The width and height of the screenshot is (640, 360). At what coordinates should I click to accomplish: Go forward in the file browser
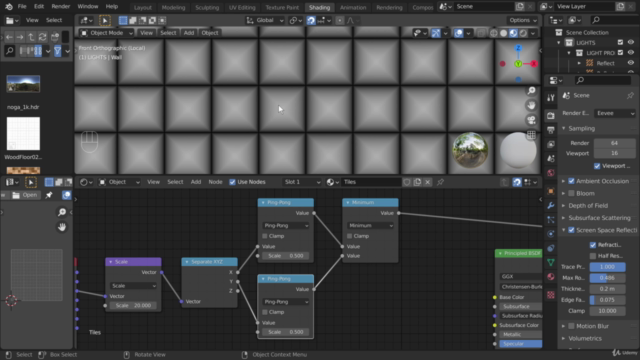click(x=20, y=37)
